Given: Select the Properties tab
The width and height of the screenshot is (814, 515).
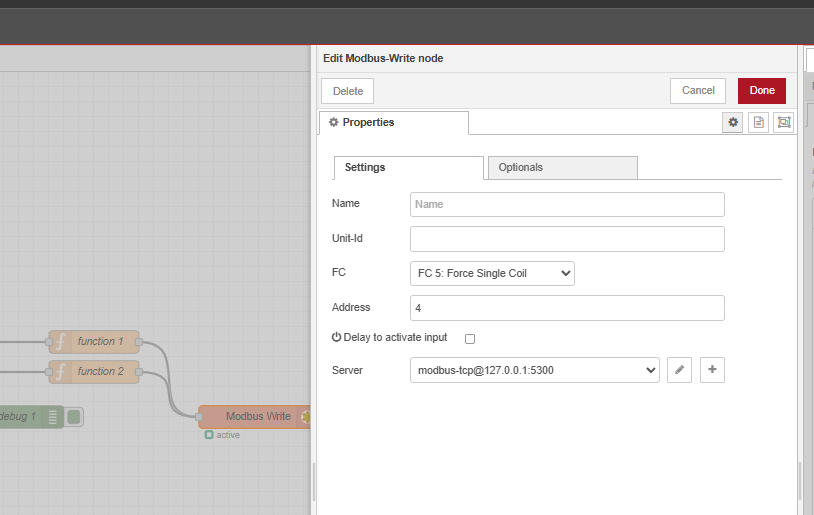Looking at the screenshot, I should 394,123.
